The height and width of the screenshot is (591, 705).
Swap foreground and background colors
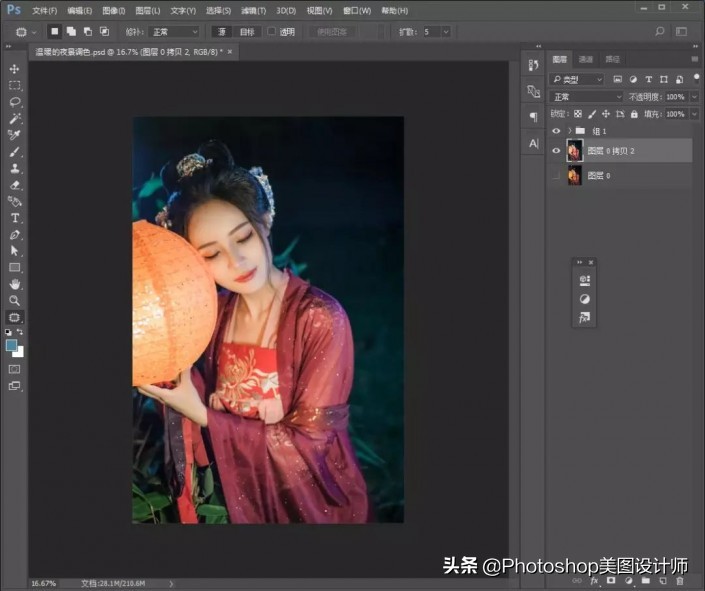(20, 332)
